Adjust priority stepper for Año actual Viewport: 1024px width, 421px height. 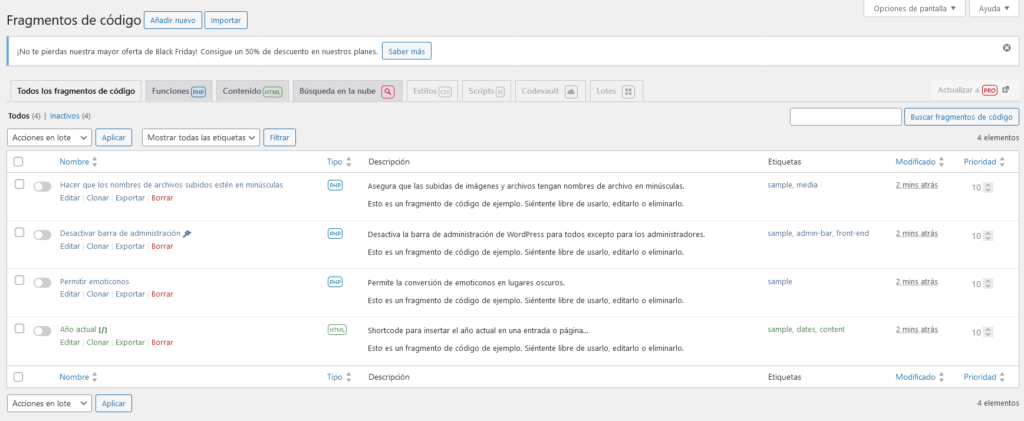(988, 333)
